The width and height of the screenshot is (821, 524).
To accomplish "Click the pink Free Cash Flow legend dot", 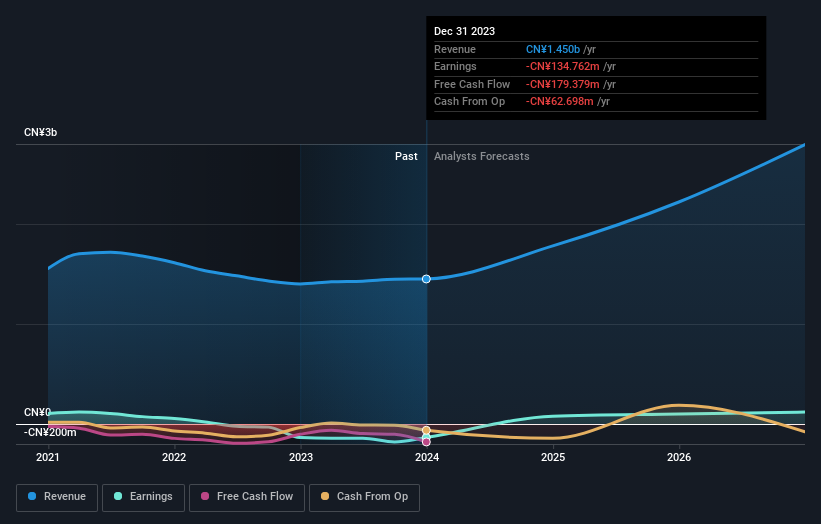I will pyautogui.click(x=205, y=496).
